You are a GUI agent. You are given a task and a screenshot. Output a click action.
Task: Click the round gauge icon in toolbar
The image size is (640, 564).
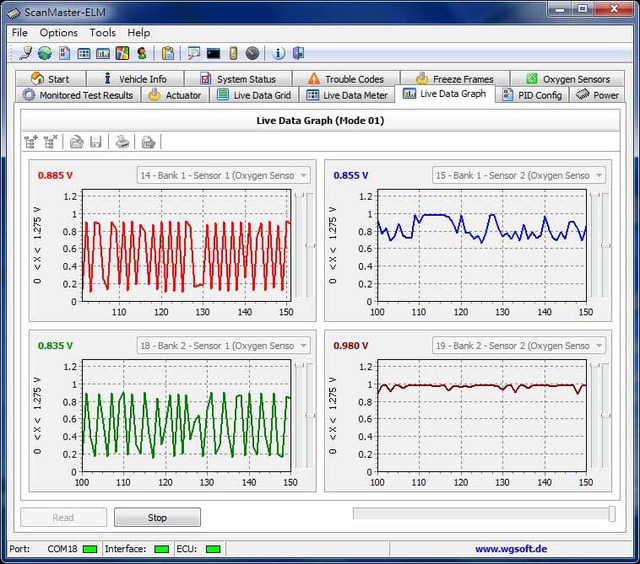[252, 53]
